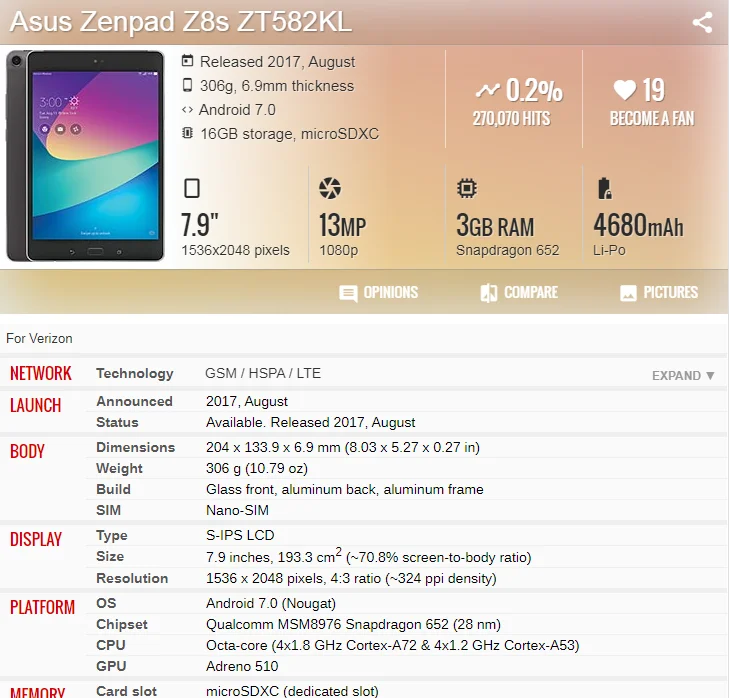Viewport: 729px width, 698px height.
Task: Click Become a Fan
Action: point(652,119)
